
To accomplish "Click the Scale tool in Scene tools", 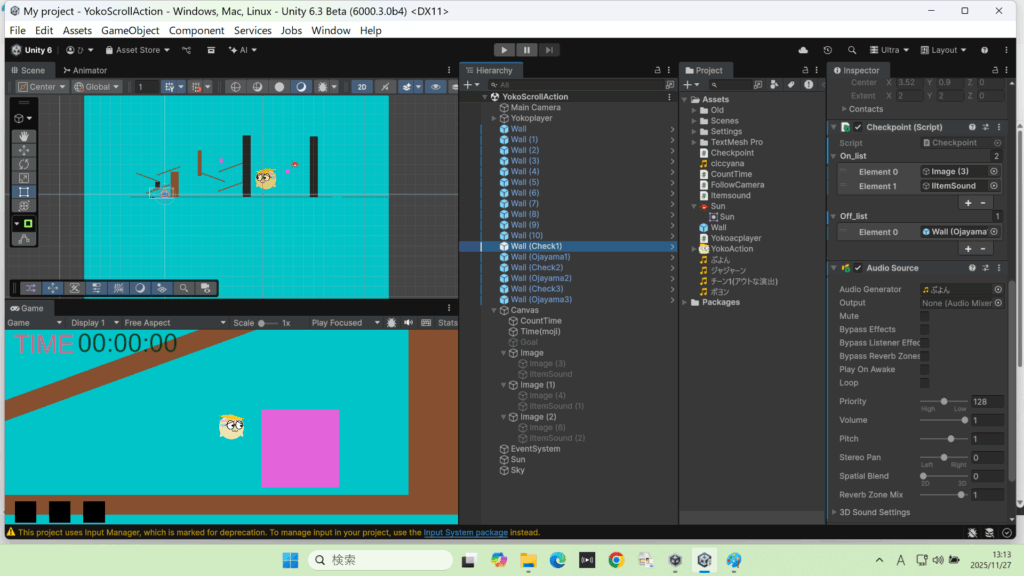I will coord(24,177).
